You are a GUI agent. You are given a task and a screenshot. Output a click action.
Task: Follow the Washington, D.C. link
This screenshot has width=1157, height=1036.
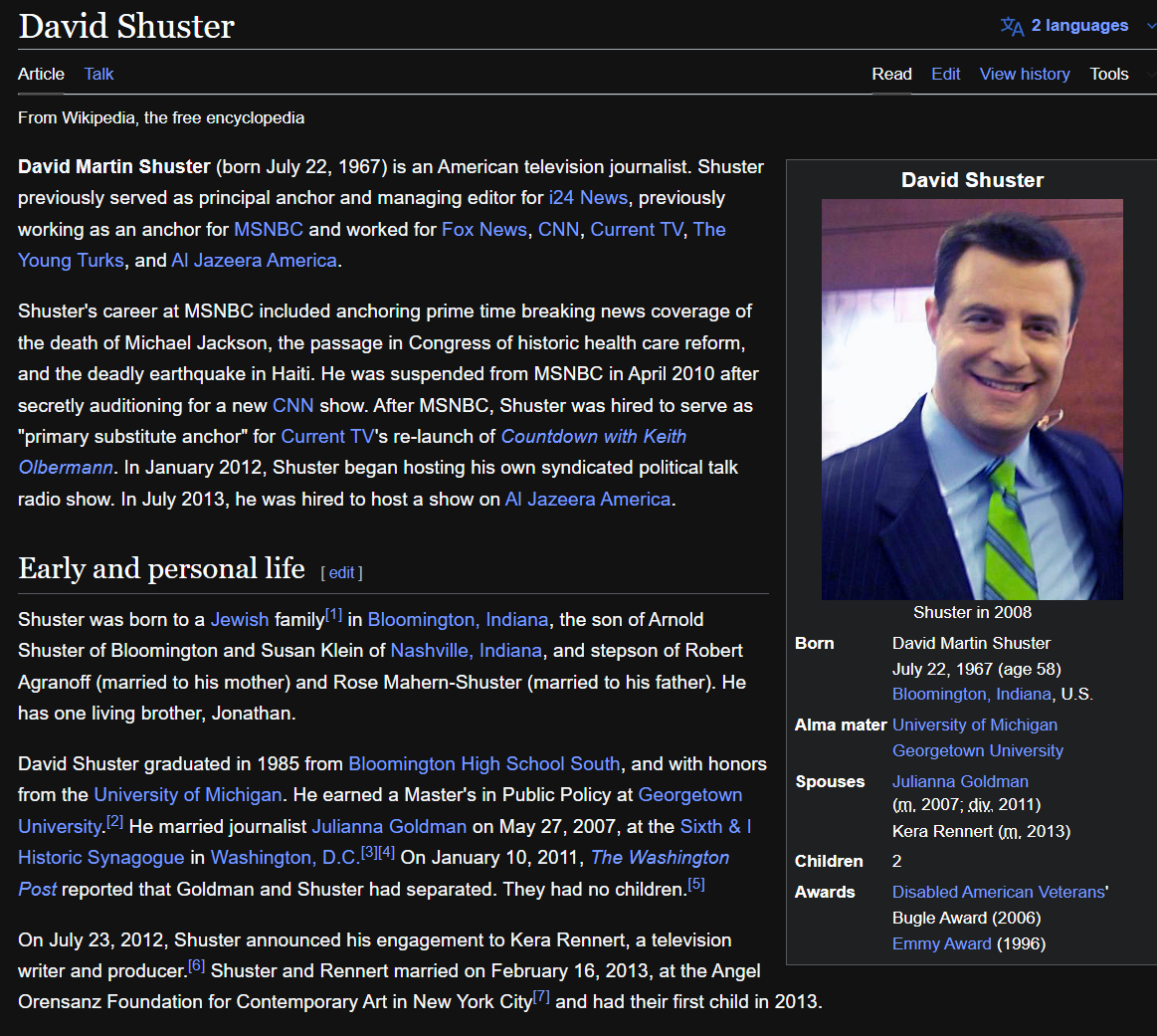(x=286, y=858)
